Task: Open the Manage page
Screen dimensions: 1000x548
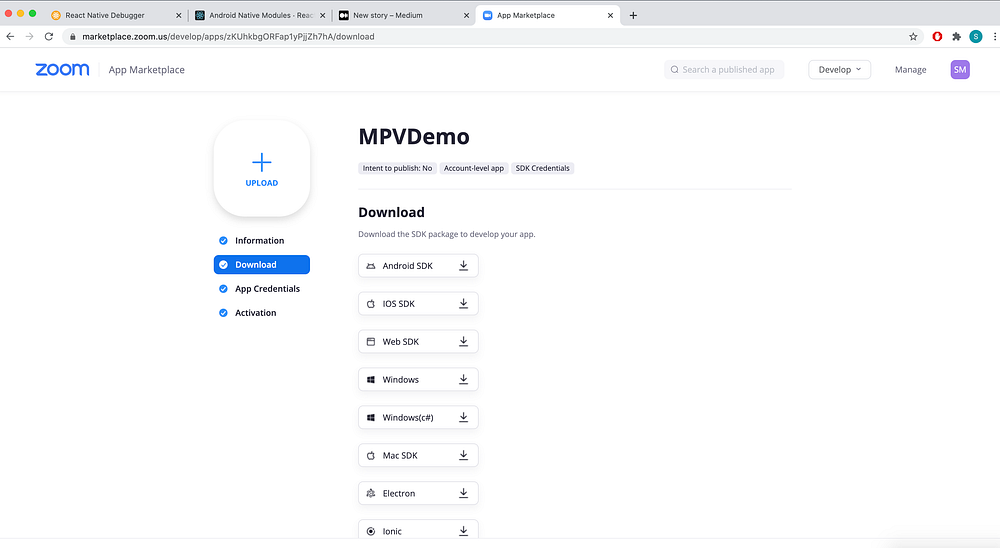Action: [x=910, y=70]
